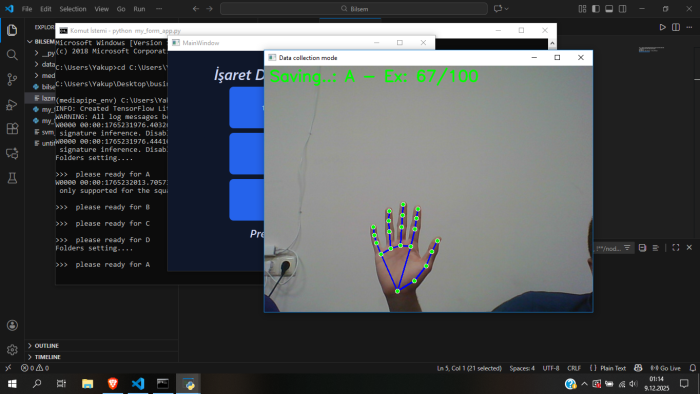Click the panel icon right of the filter box
Viewport: 700px width, 394px height.
click(642, 248)
